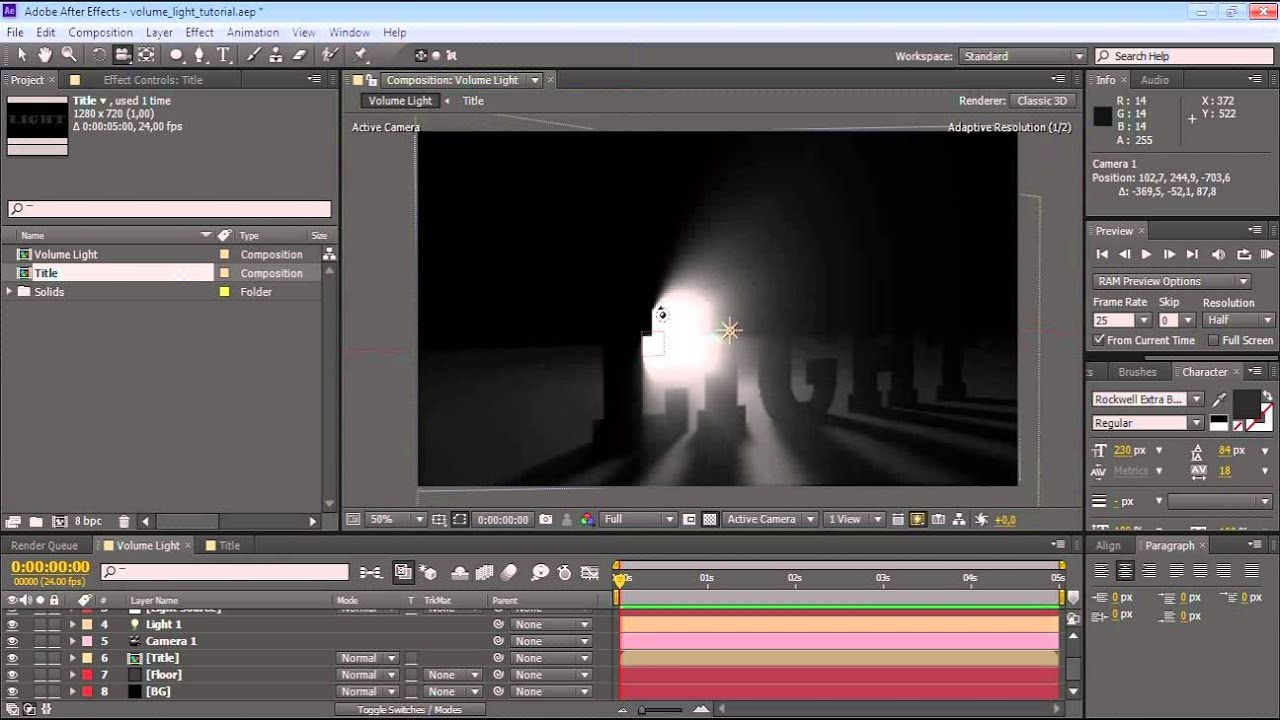Delete selected project item with trash icon
This screenshot has height=720, width=1280.
tap(124, 521)
